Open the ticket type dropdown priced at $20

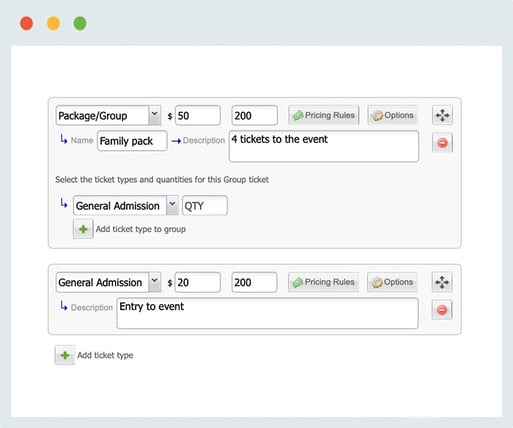[109, 282]
